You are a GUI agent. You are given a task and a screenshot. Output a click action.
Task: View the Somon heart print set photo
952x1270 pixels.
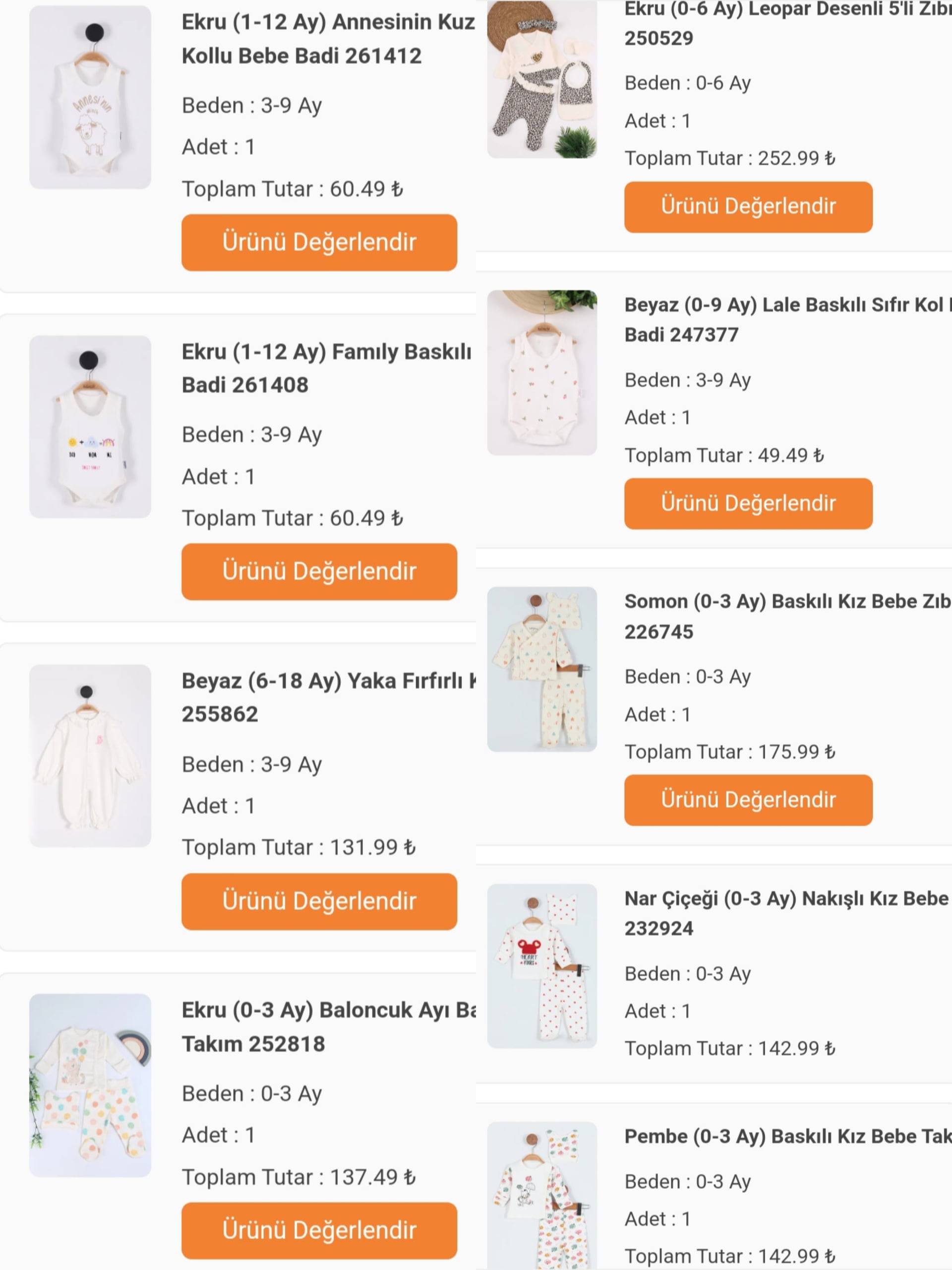(x=542, y=669)
